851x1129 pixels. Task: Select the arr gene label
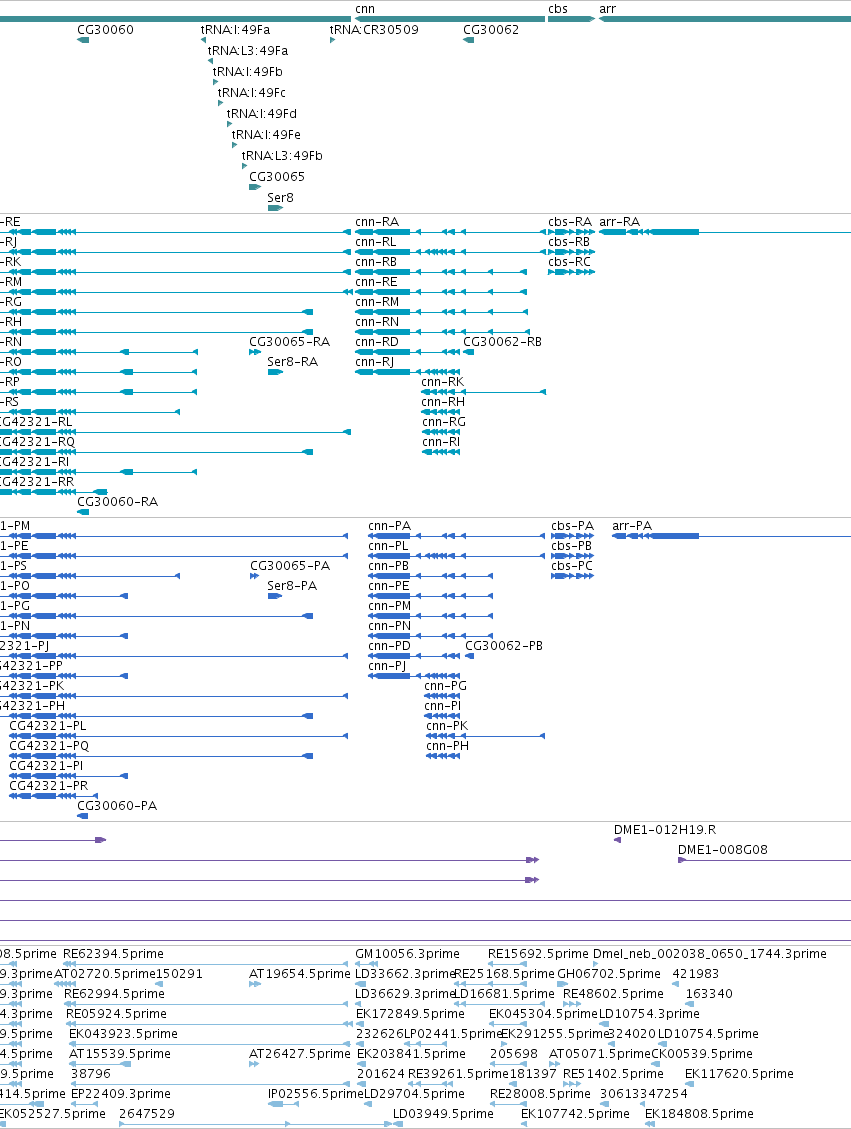point(608,9)
